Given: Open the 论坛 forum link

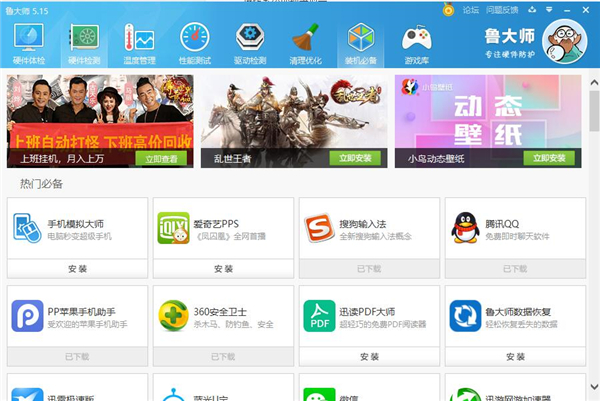Looking at the screenshot, I should pos(471,10).
